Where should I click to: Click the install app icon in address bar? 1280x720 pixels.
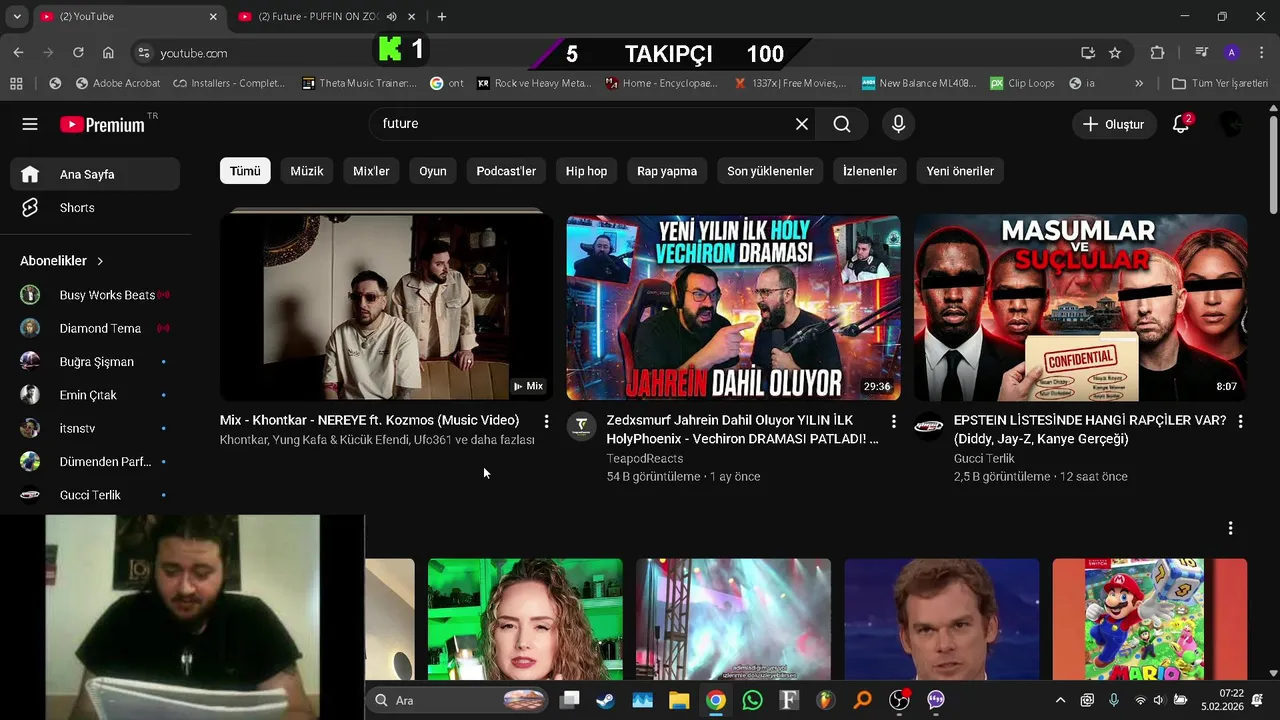[x=1088, y=53]
